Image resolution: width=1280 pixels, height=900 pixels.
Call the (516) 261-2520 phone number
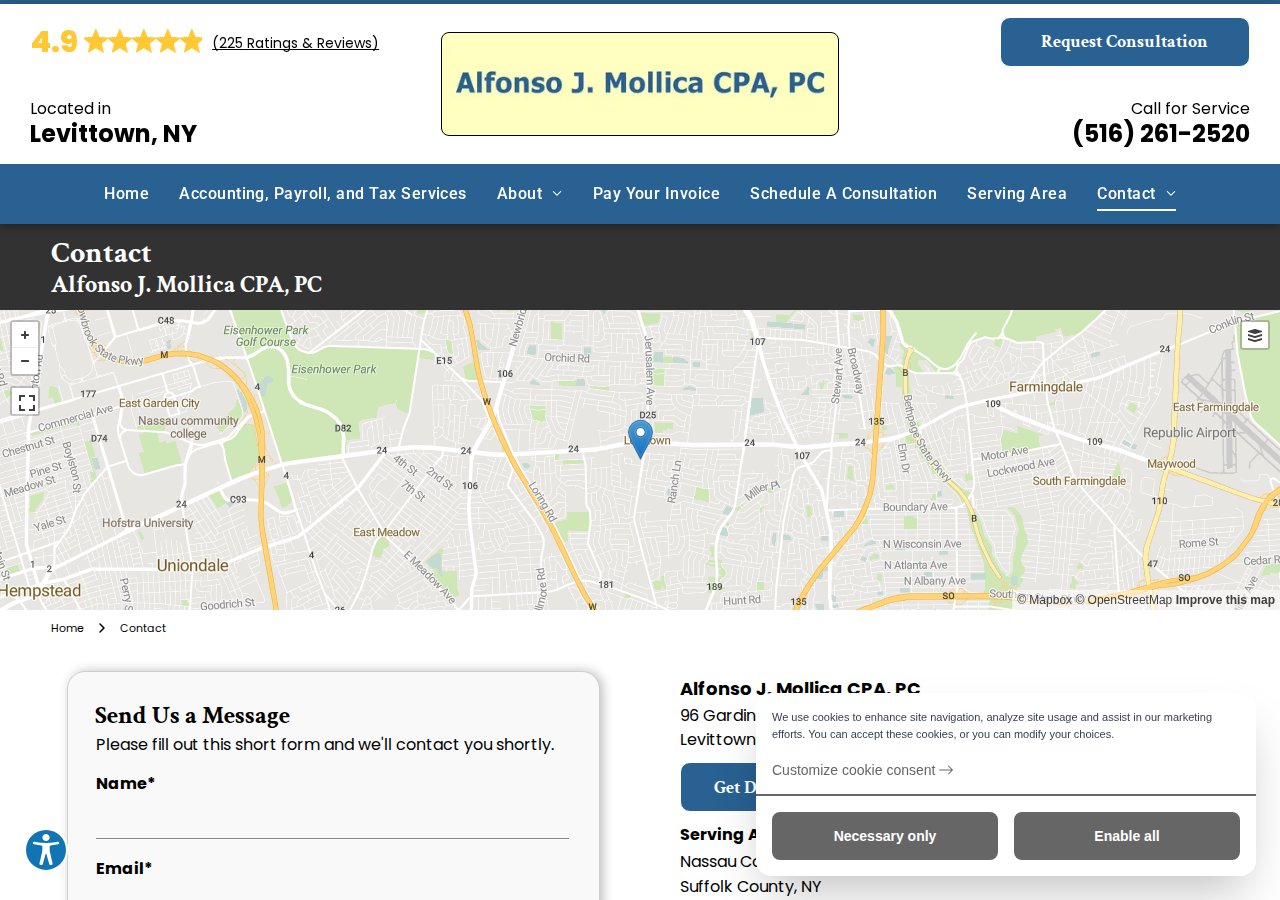[x=1161, y=133]
